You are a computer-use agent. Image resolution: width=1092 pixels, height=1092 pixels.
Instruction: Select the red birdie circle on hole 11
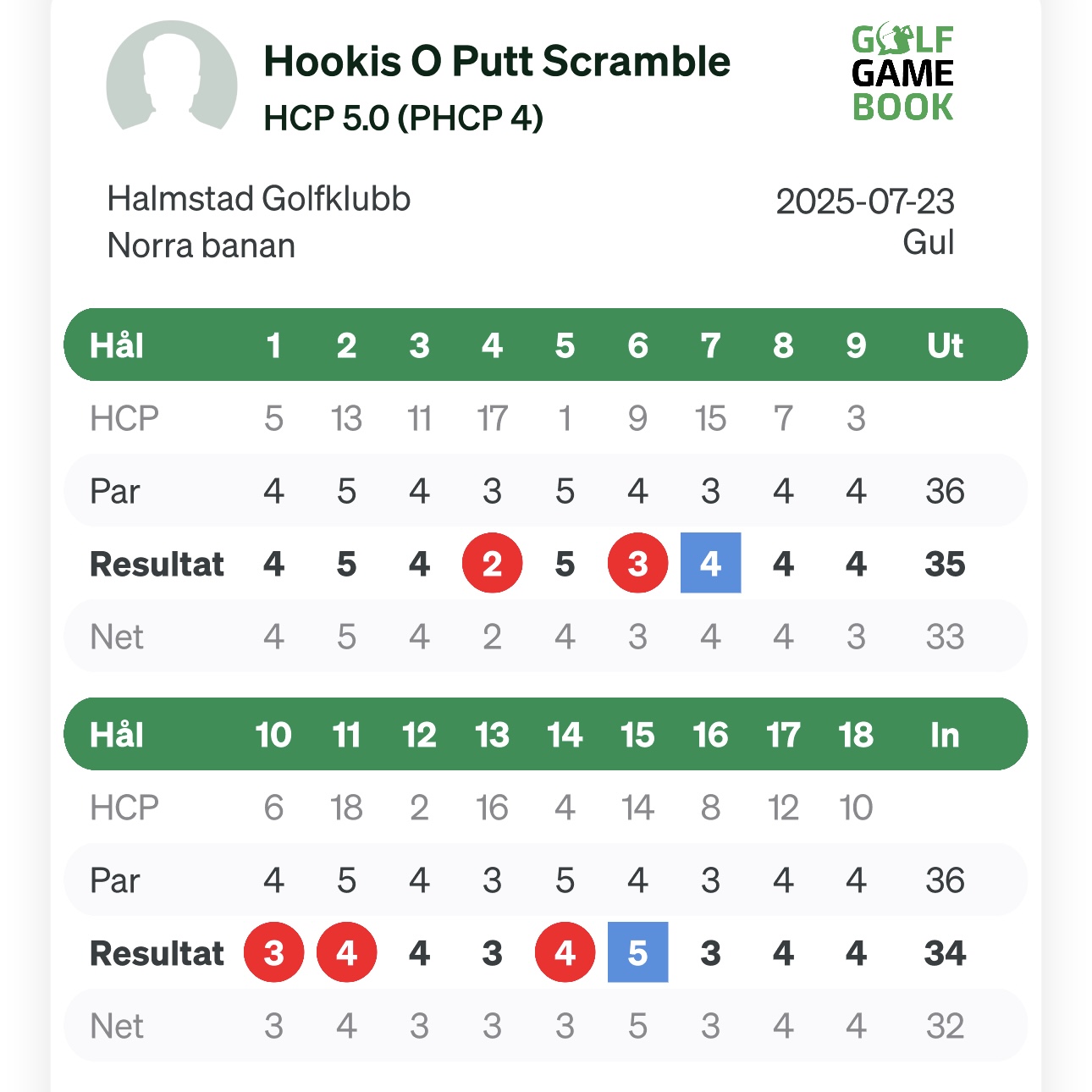coord(346,952)
